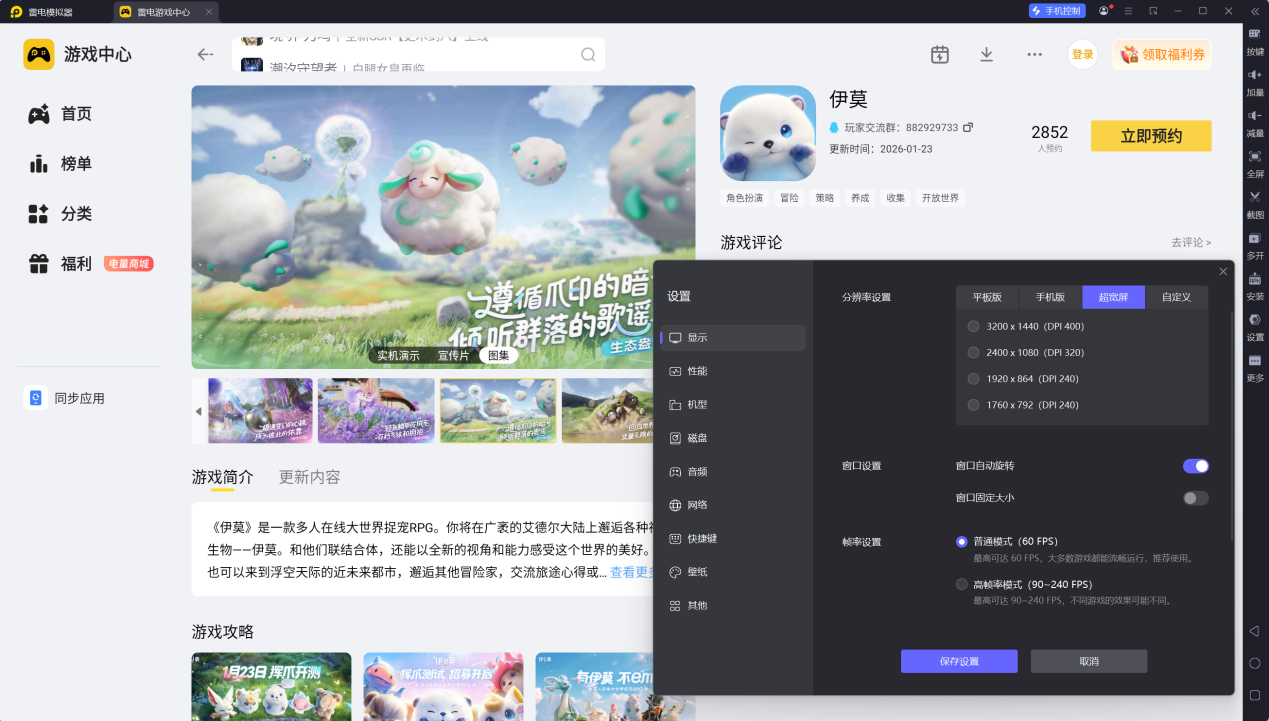Click the 伊莫 game app icon
The image size is (1269, 721).
click(x=768, y=133)
